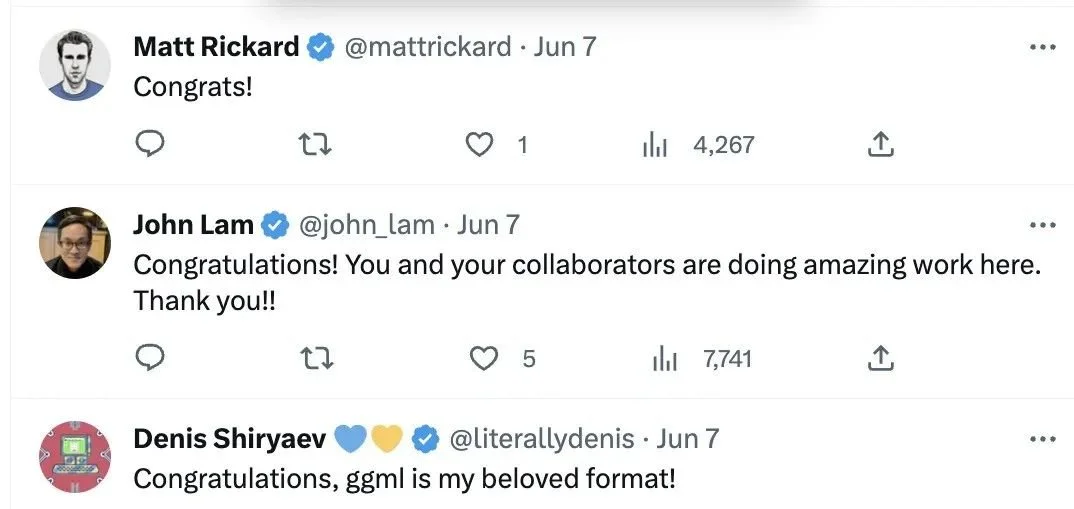Open Matt Rickard's profile picture
1074x509 pixels.
click(75, 65)
